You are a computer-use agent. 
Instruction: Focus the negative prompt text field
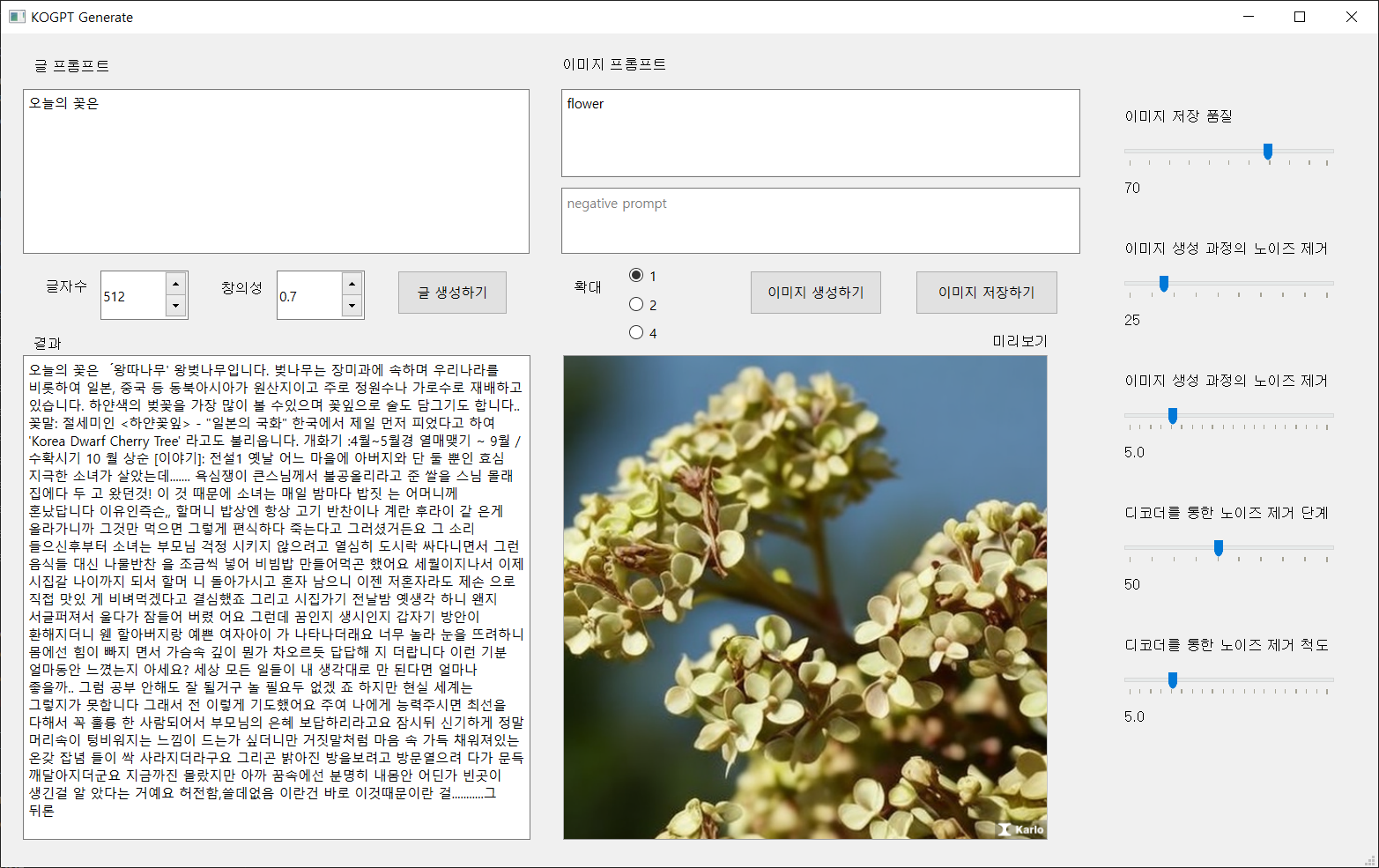(x=819, y=220)
